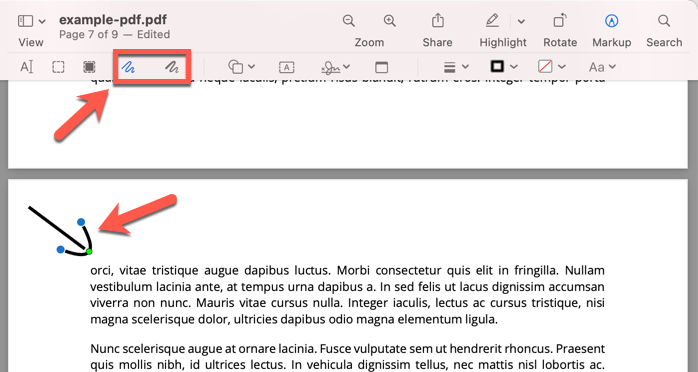Select the lower-left blue handle of curve
This screenshot has width=698, height=372.
(x=61, y=250)
